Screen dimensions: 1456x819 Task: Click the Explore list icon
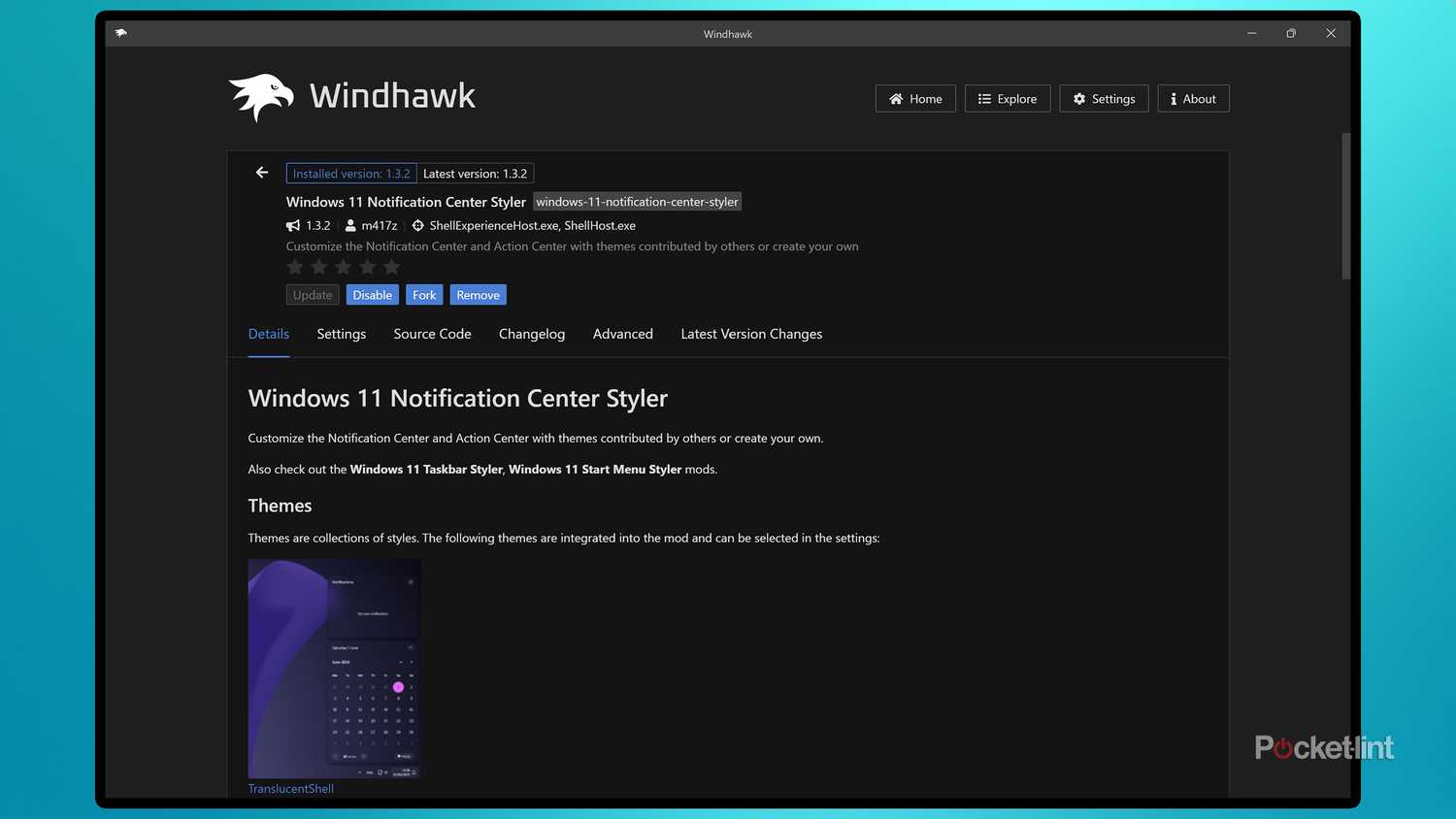pos(983,98)
